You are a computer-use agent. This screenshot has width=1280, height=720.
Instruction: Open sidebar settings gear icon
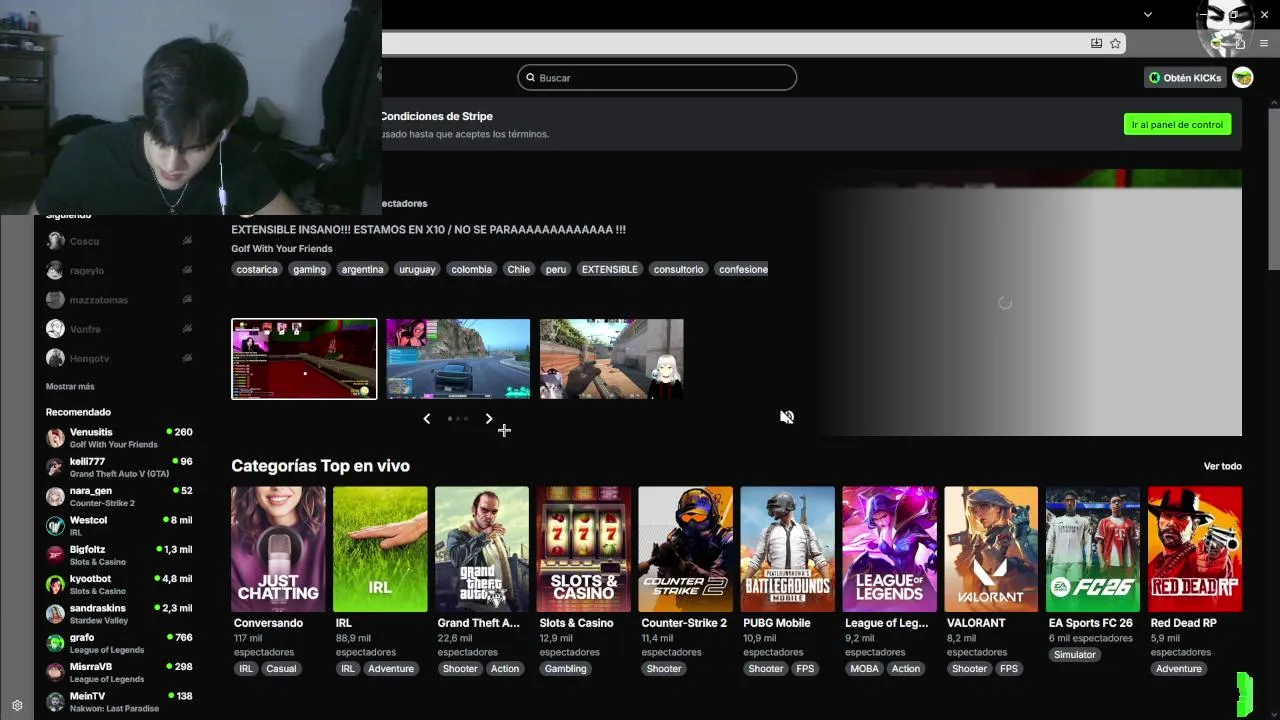17,705
